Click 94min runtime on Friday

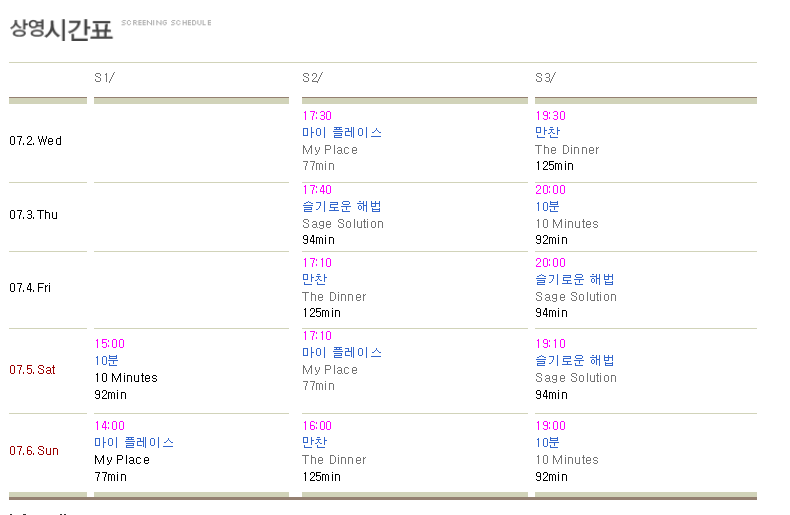[x=551, y=313]
